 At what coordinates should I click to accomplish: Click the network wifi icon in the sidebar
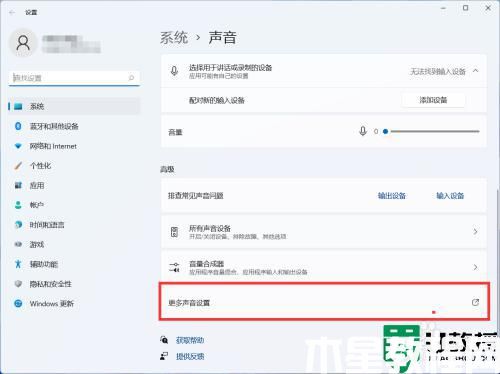click(18, 146)
